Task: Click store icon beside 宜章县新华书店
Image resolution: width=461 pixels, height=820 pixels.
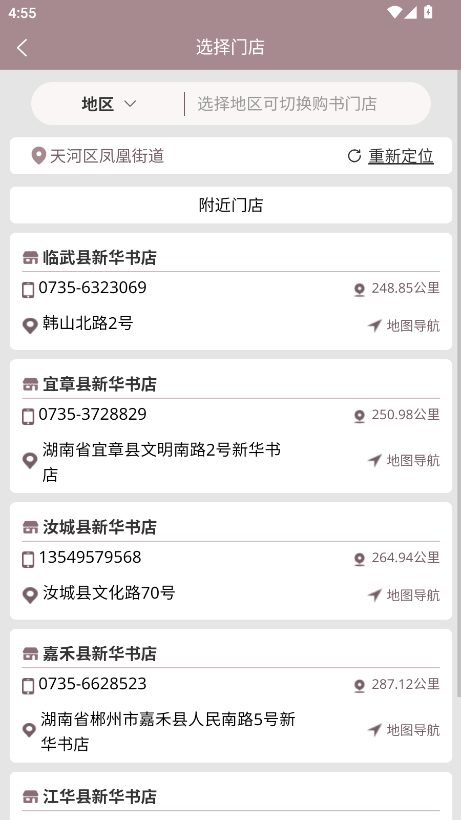Action: [x=30, y=384]
